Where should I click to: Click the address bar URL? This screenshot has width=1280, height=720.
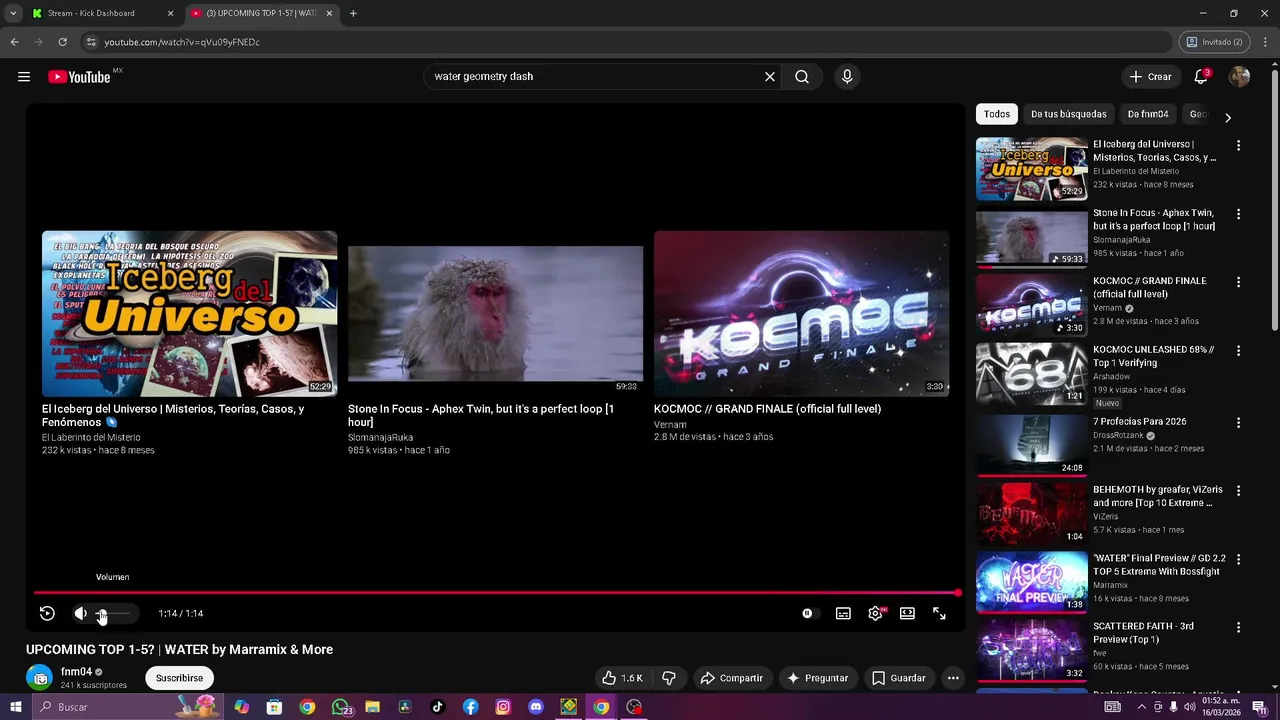(182, 42)
